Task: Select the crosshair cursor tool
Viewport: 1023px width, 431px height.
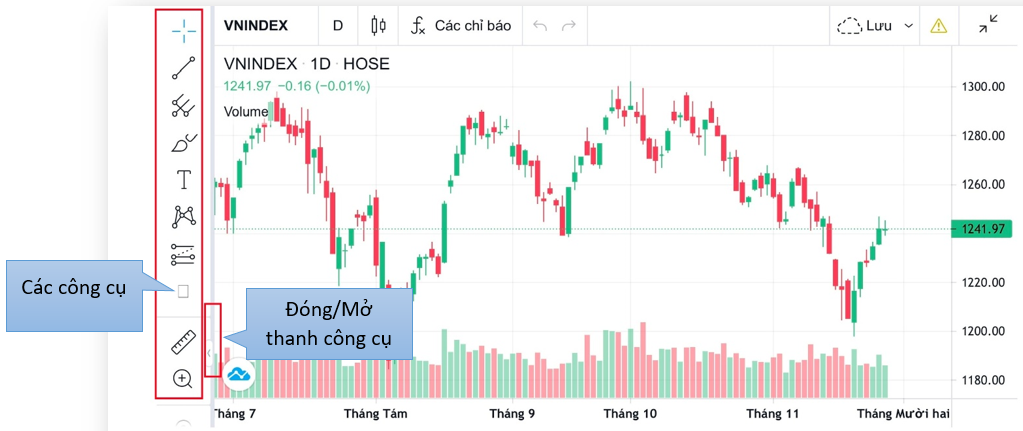Action: [x=183, y=30]
